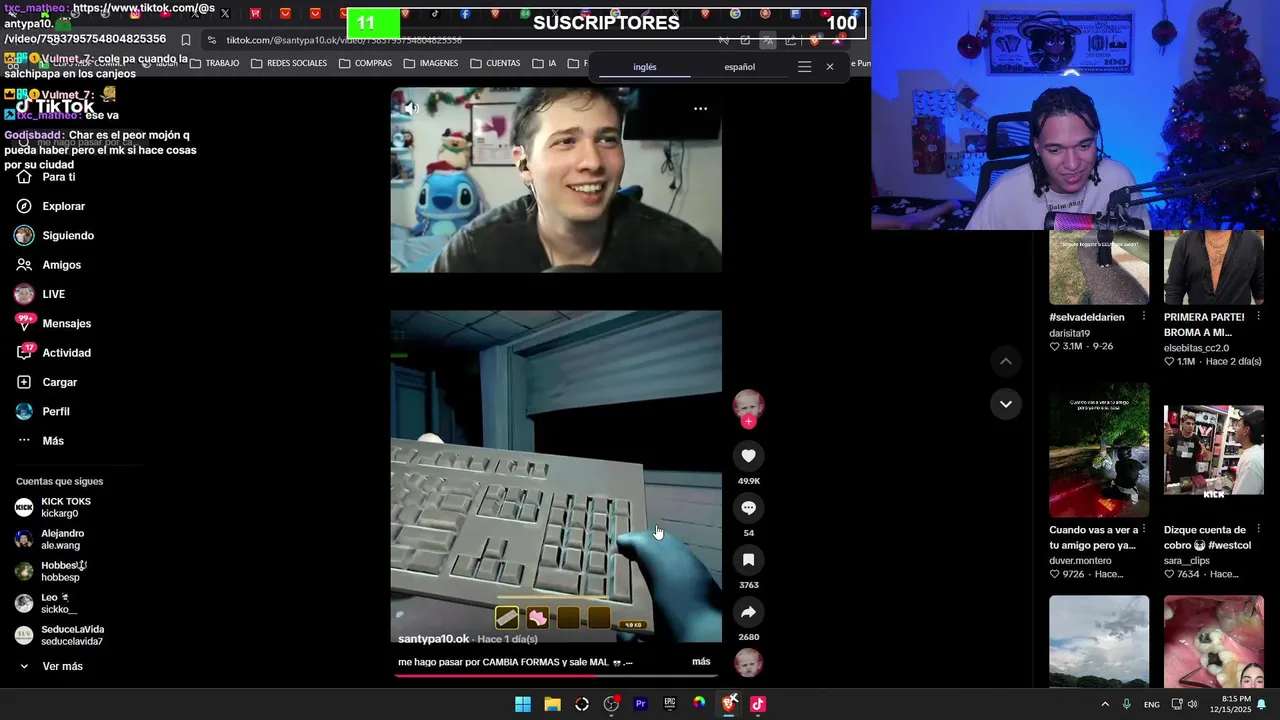The image size is (1280, 720).
Task: Open the Brave Shields lion icon
Action: (x=815, y=40)
